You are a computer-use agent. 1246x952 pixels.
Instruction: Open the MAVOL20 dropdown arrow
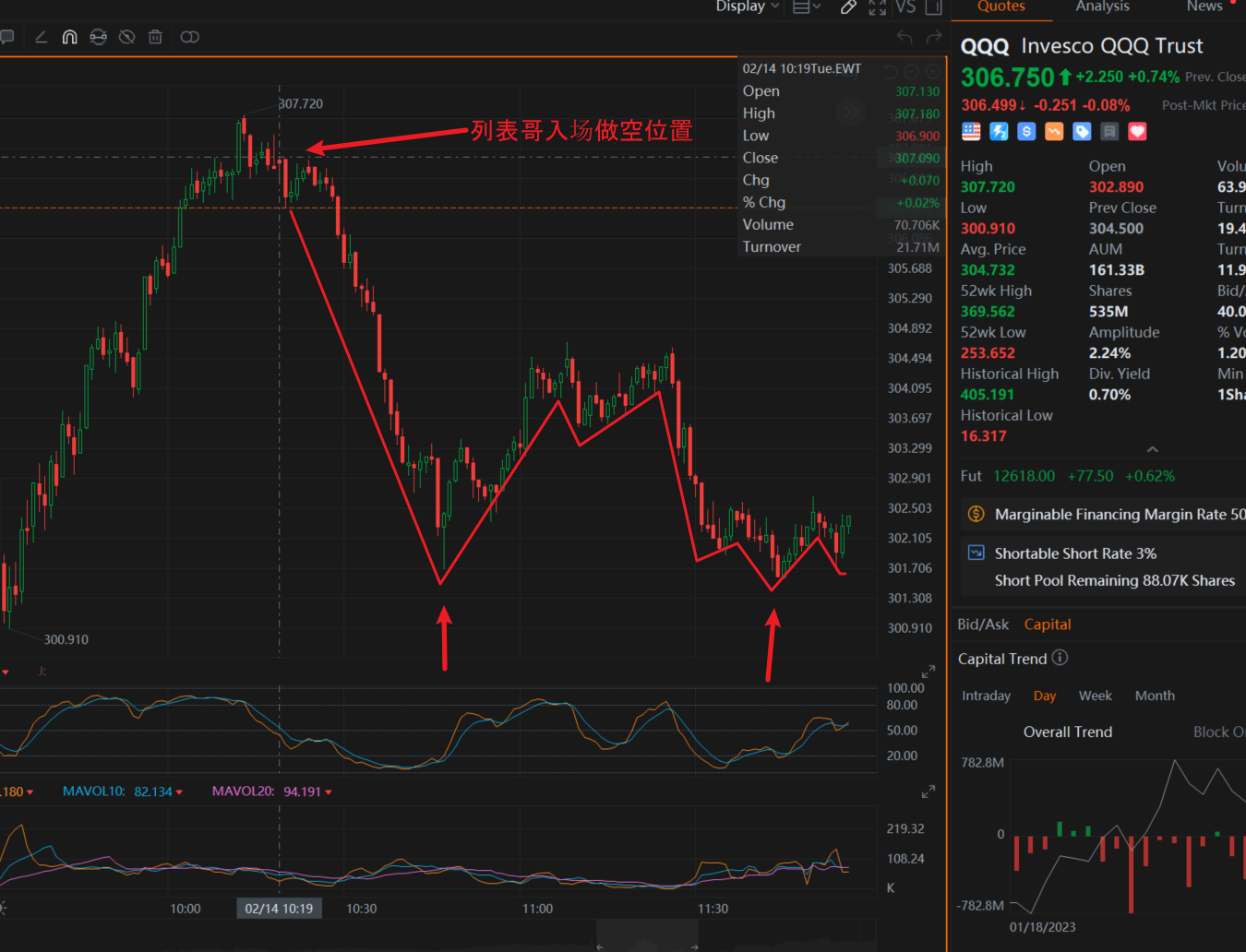(x=329, y=792)
